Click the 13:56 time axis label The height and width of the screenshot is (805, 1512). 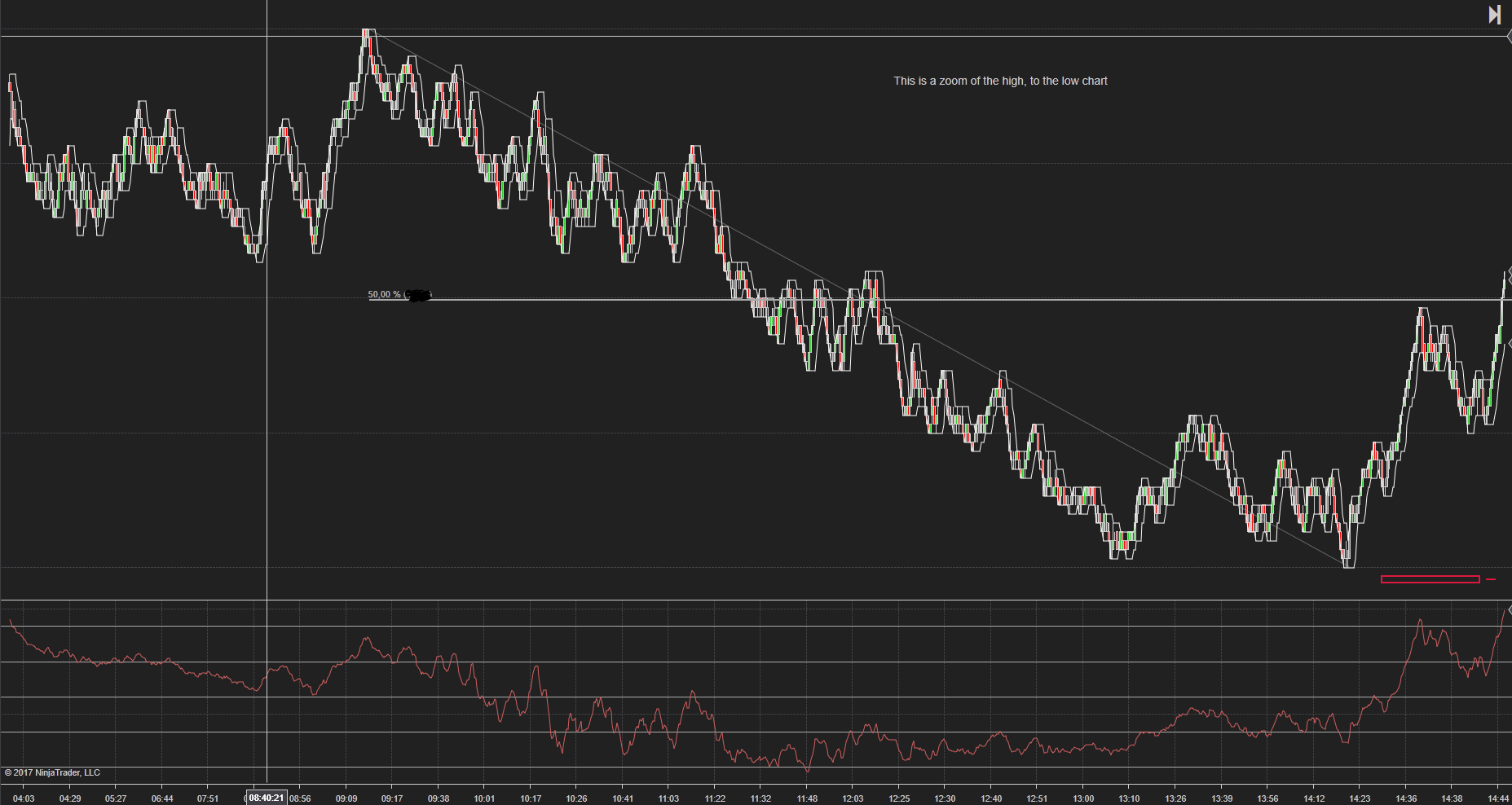pyautogui.click(x=1267, y=798)
